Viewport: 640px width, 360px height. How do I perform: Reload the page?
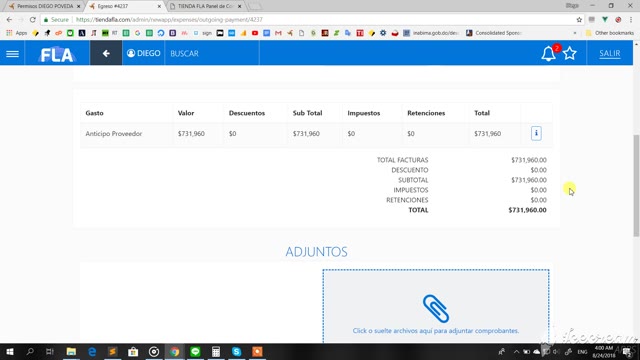pyautogui.click(x=33, y=20)
